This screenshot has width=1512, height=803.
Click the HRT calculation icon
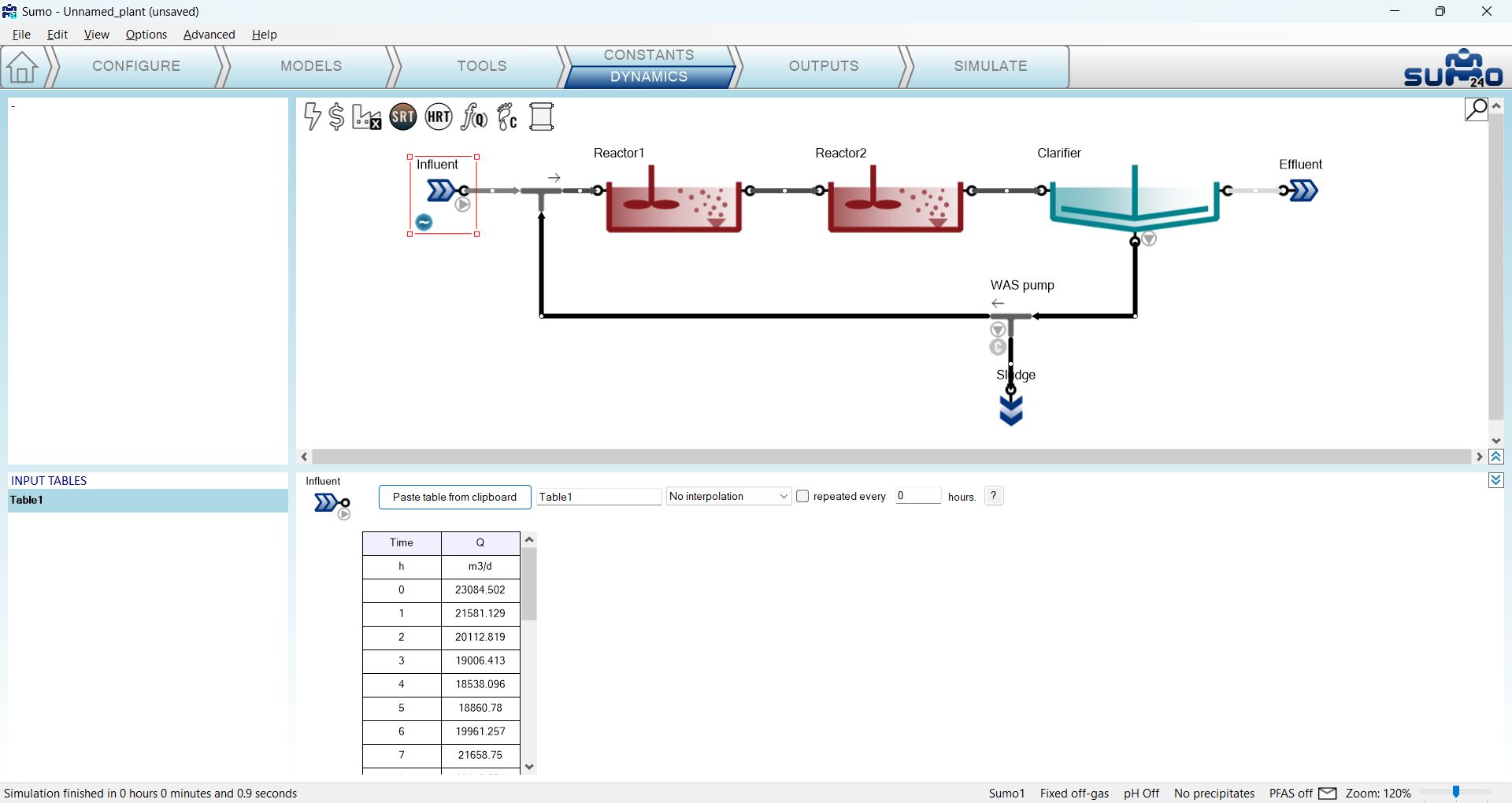[439, 117]
